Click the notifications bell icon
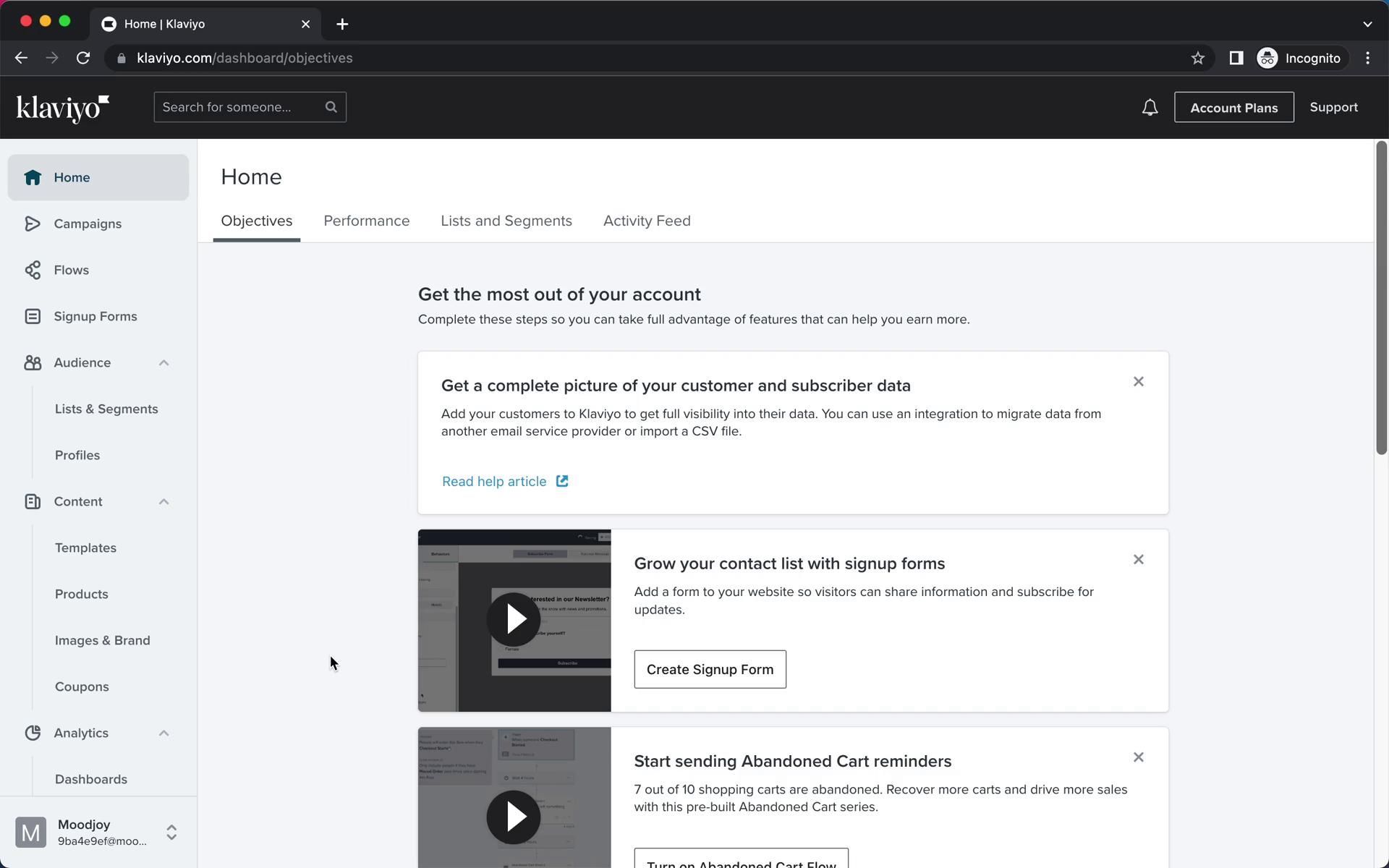 click(1150, 108)
